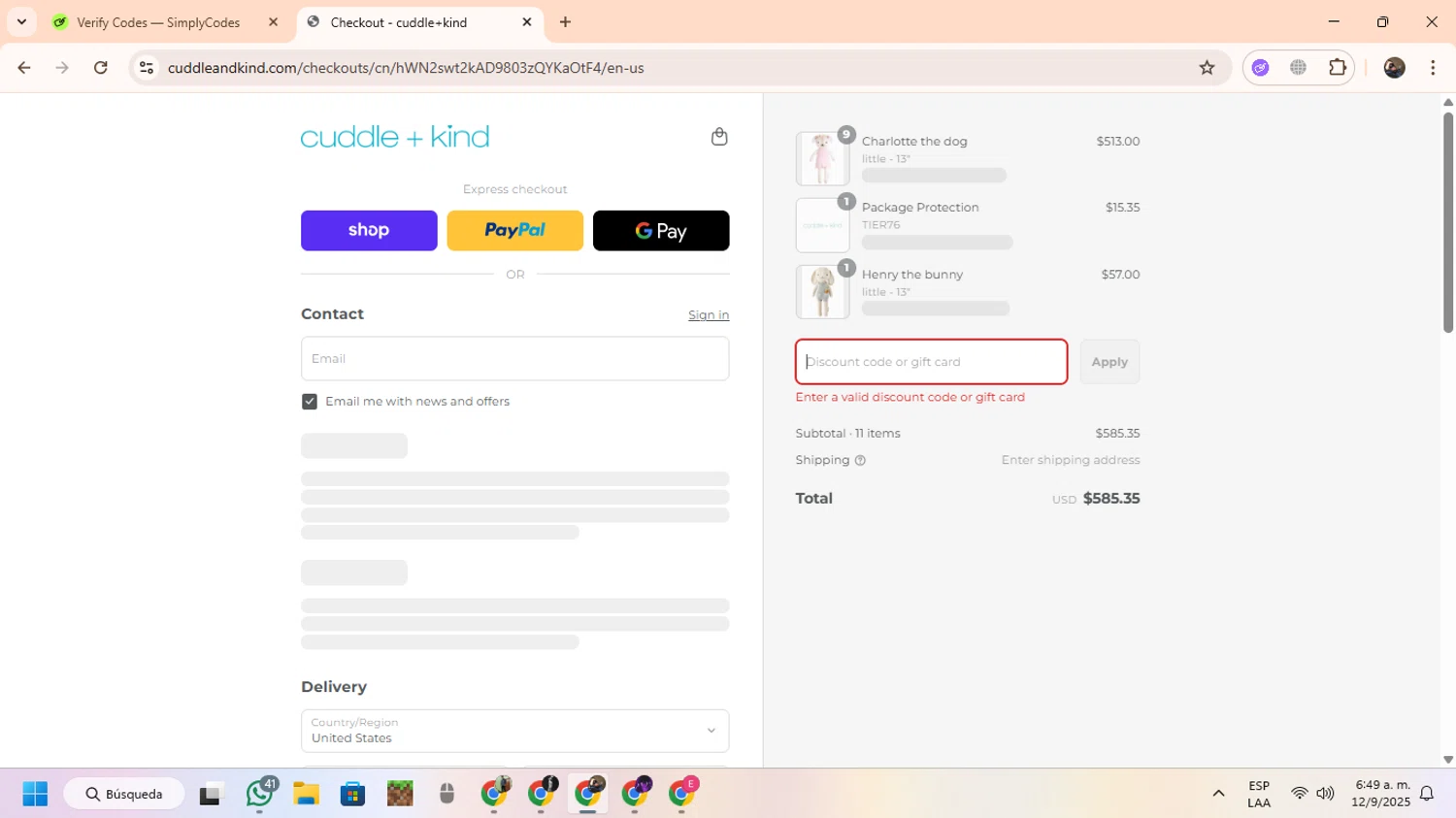This screenshot has width=1456, height=818.
Task: Pay with PayPal express button
Action: (x=515, y=231)
